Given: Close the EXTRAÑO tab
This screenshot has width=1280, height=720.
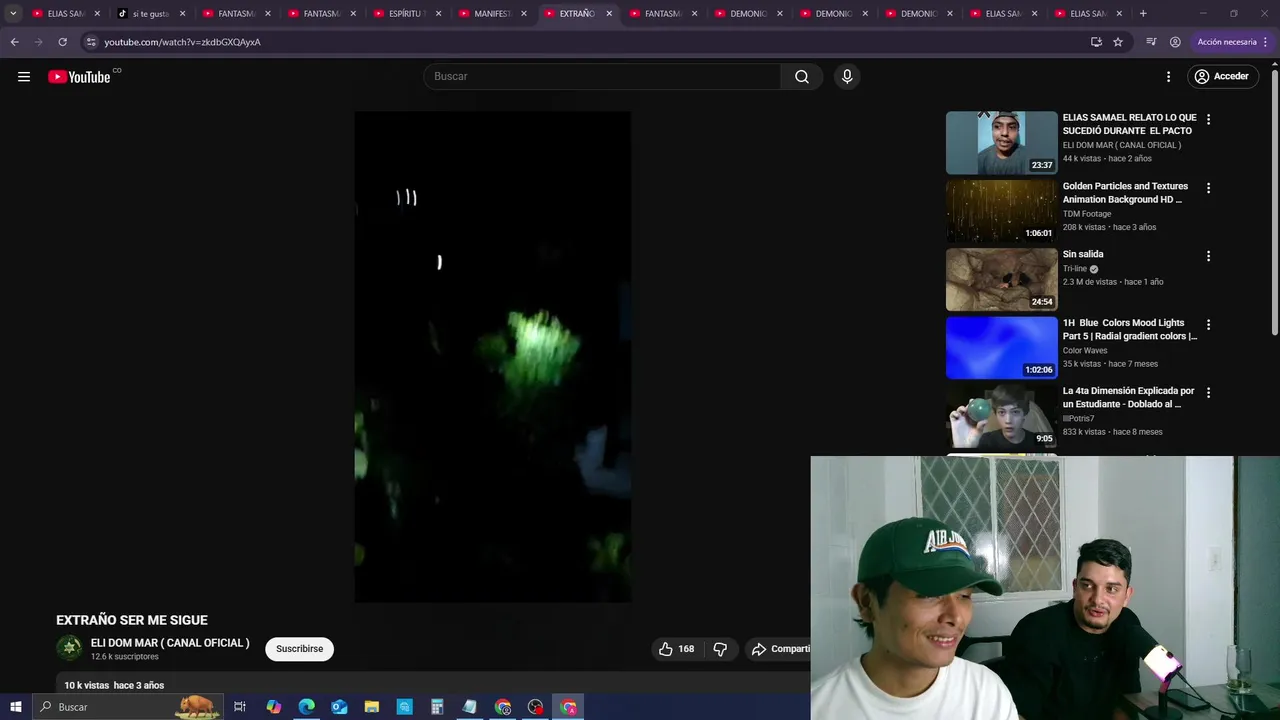Looking at the screenshot, I should click(609, 14).
